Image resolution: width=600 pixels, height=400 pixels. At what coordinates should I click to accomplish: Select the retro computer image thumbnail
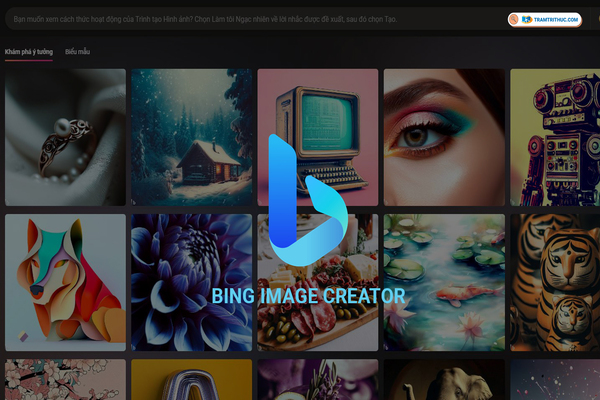tap(318, 137)
